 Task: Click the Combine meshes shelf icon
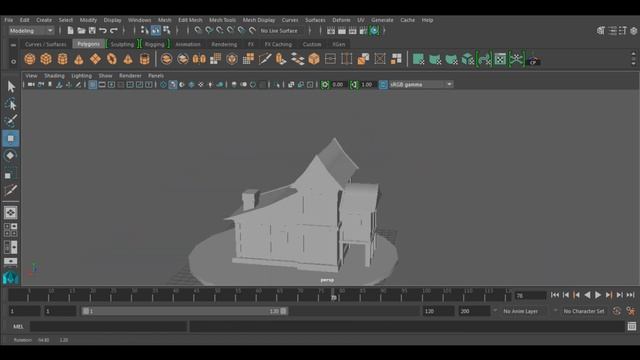[x=166, y=59]
